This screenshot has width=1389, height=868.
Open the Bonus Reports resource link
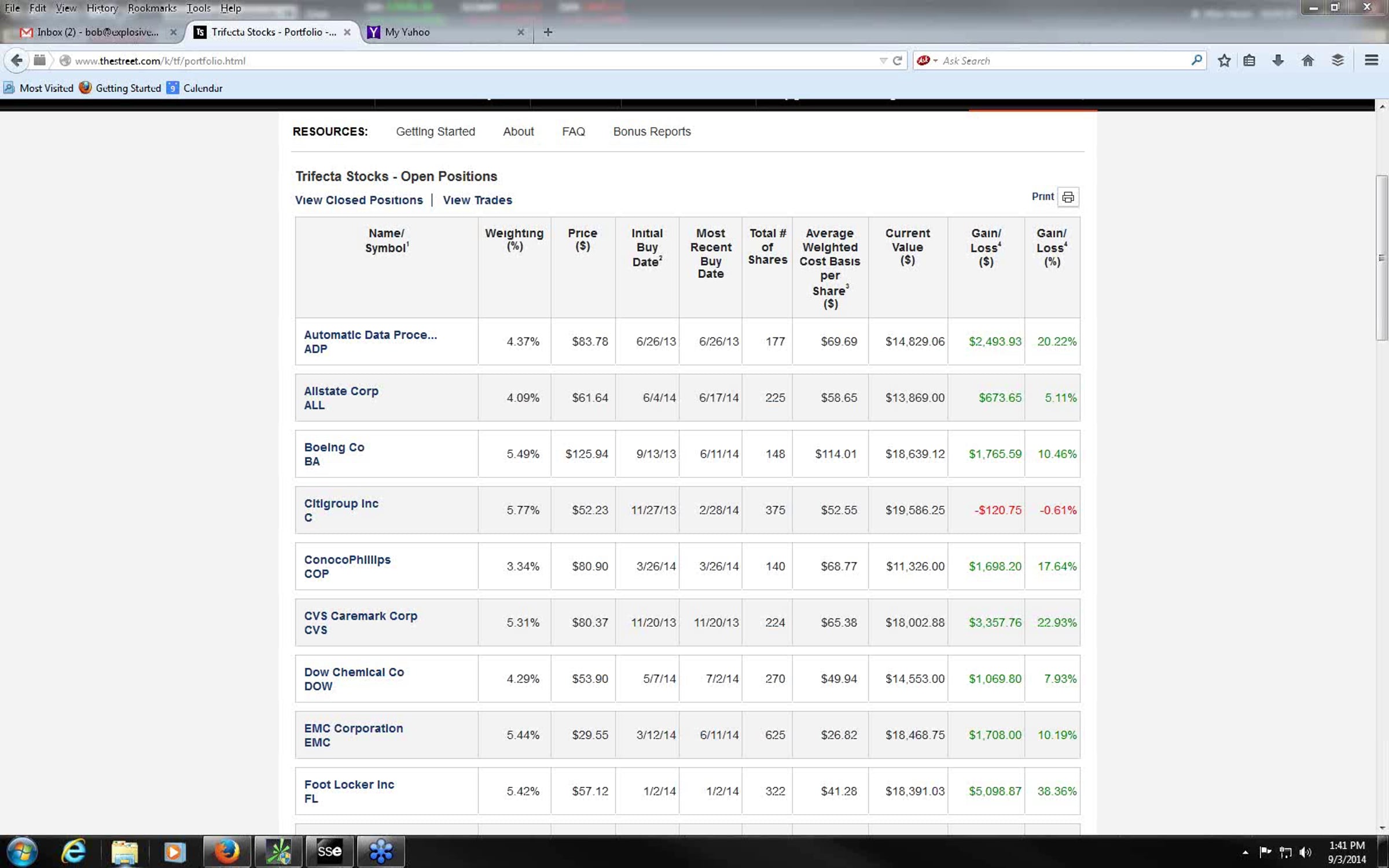pos(652,132)
